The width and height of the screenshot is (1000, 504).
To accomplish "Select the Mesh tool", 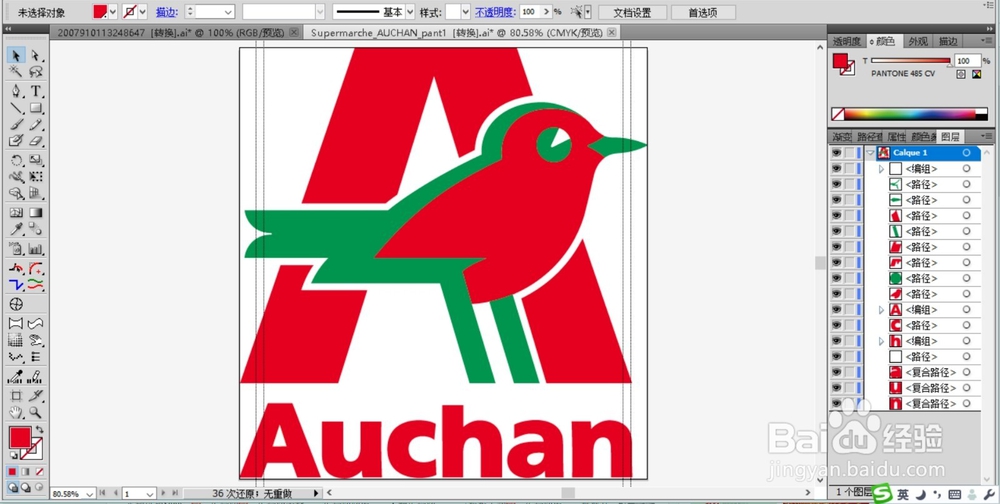I will [16, 212].
